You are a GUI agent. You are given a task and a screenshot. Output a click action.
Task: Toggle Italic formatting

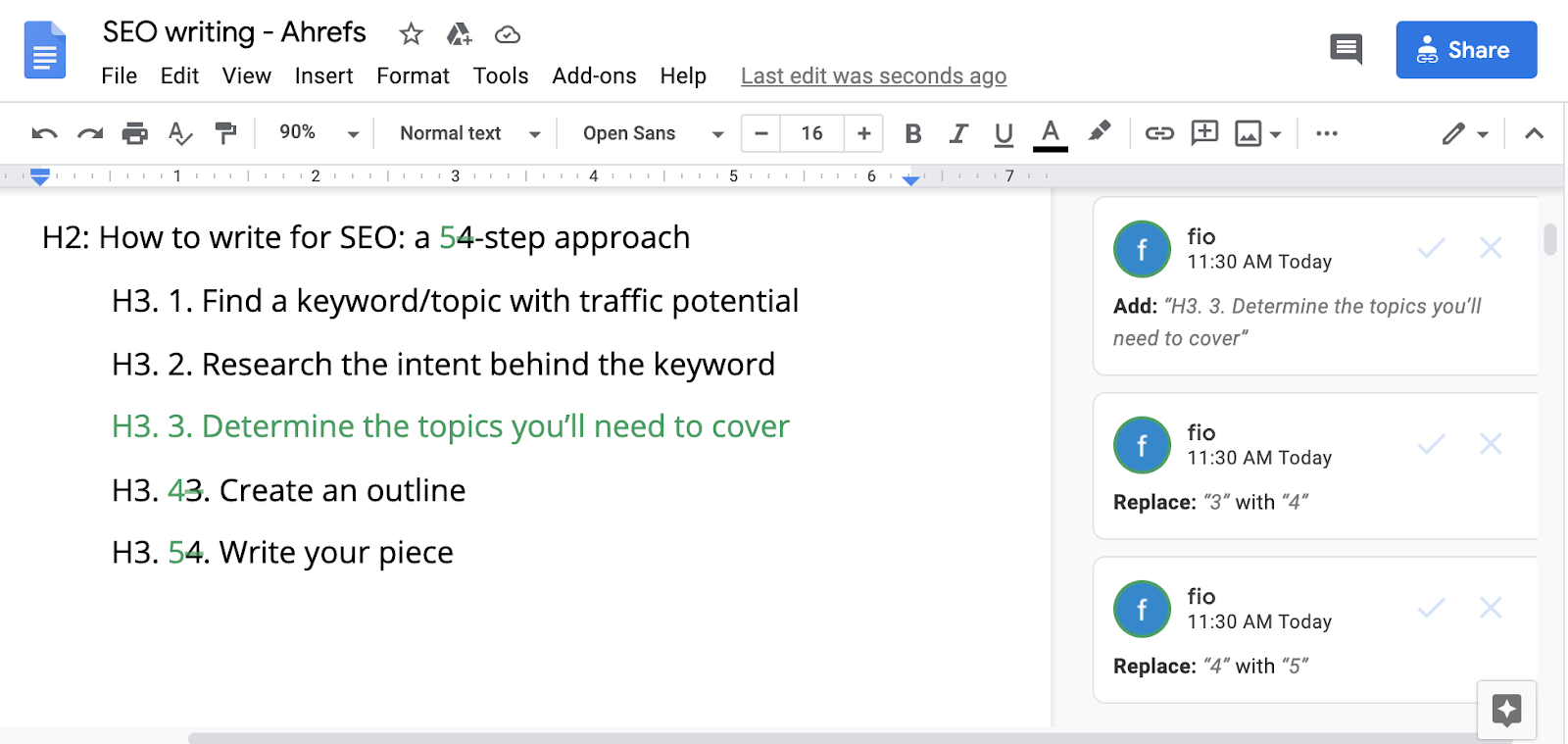coord(958,133)
